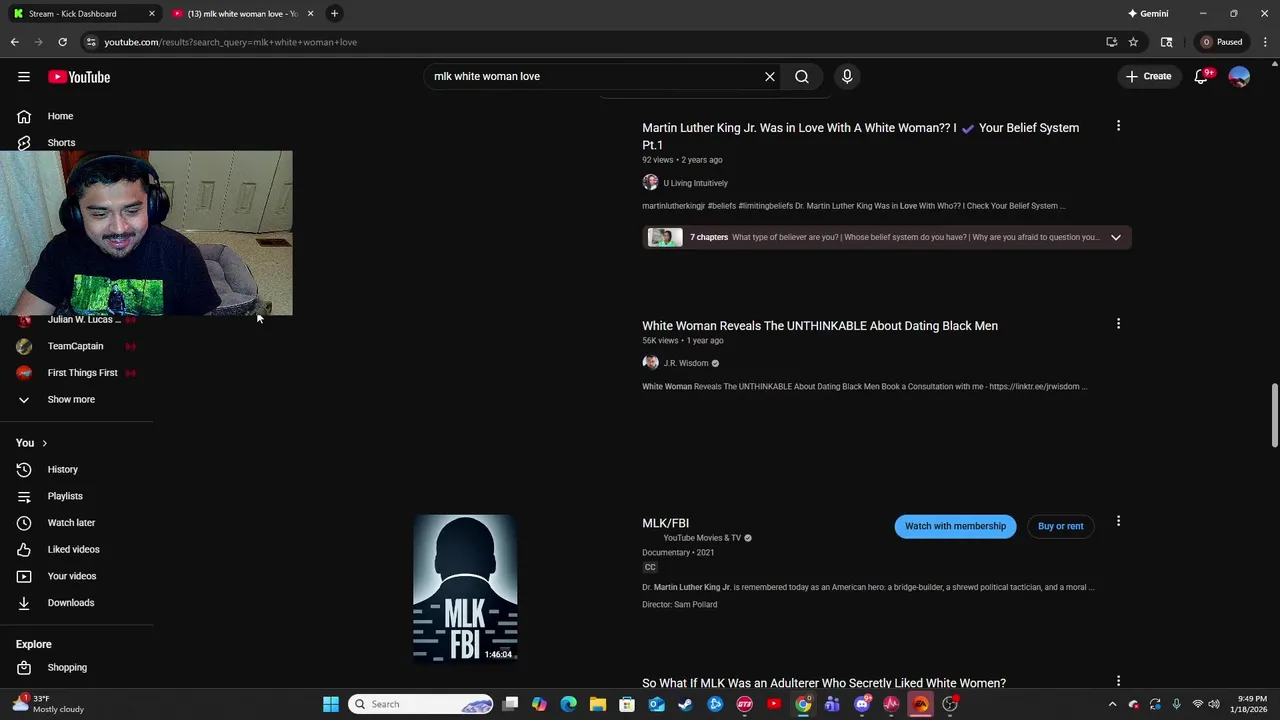Open U Living Intuitively channel
Image resolution: width=1280 pixels, height=720 pixels.
pyautogui.click(x=695, y=183)
